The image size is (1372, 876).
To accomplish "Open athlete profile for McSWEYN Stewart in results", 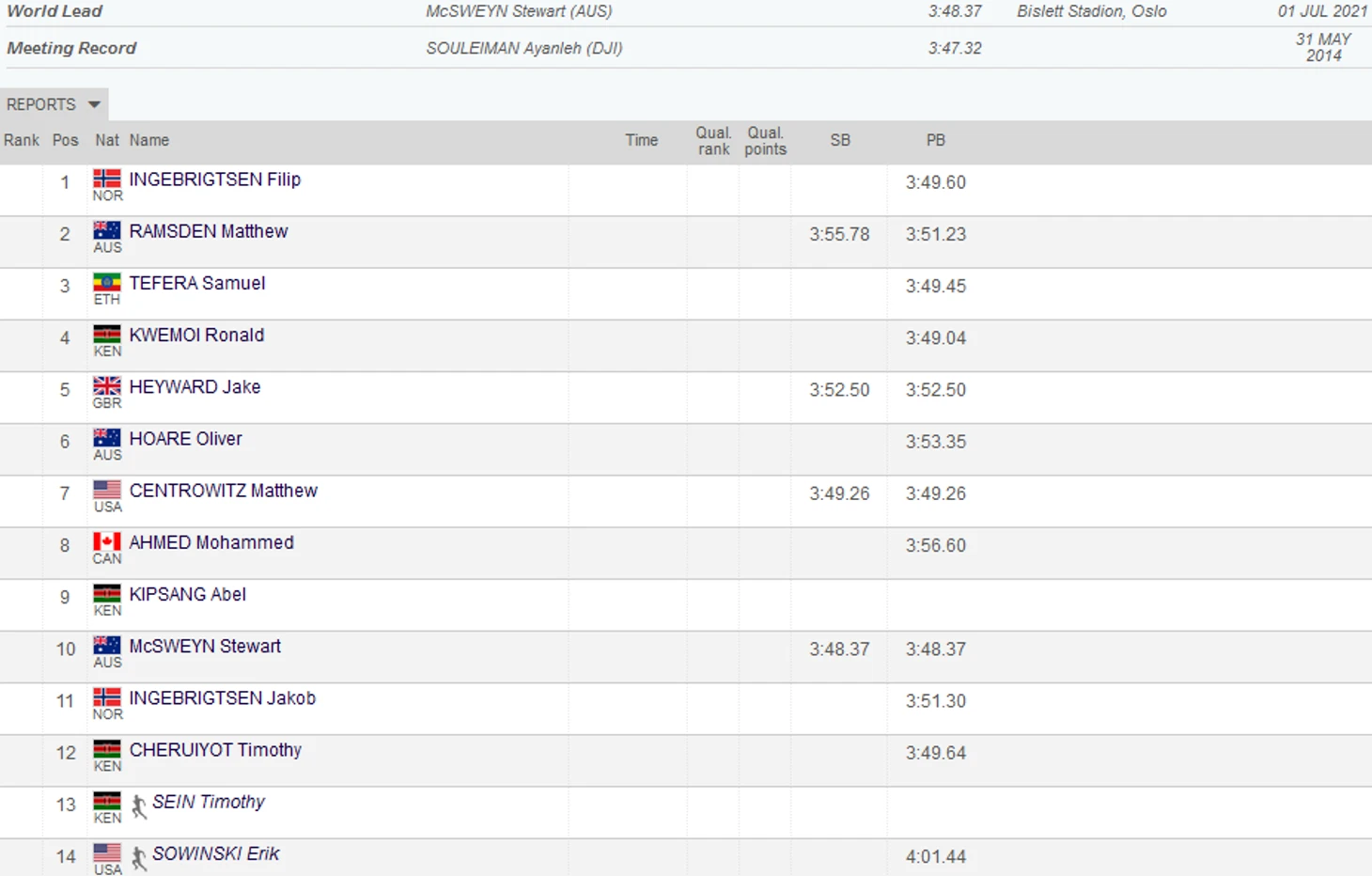I will coord(205,647).
